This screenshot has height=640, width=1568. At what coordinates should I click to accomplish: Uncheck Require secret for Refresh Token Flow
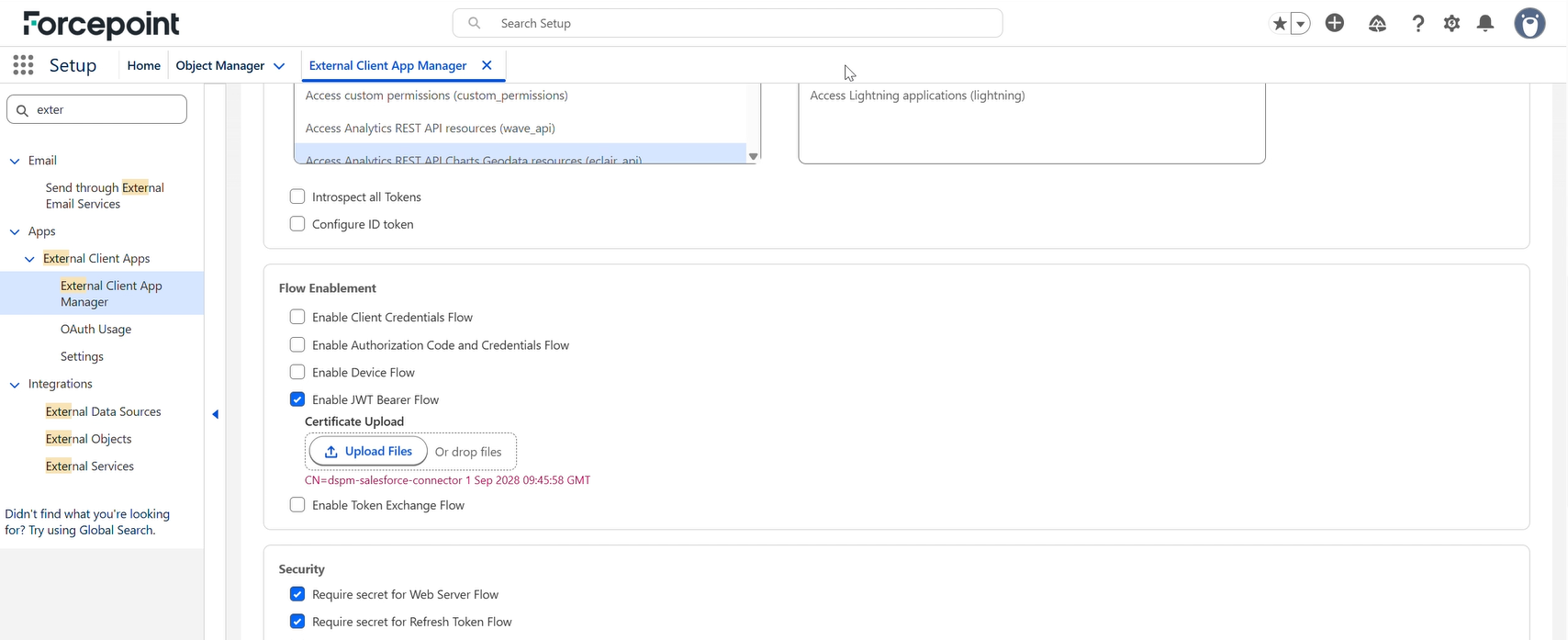tap(297, 622)
